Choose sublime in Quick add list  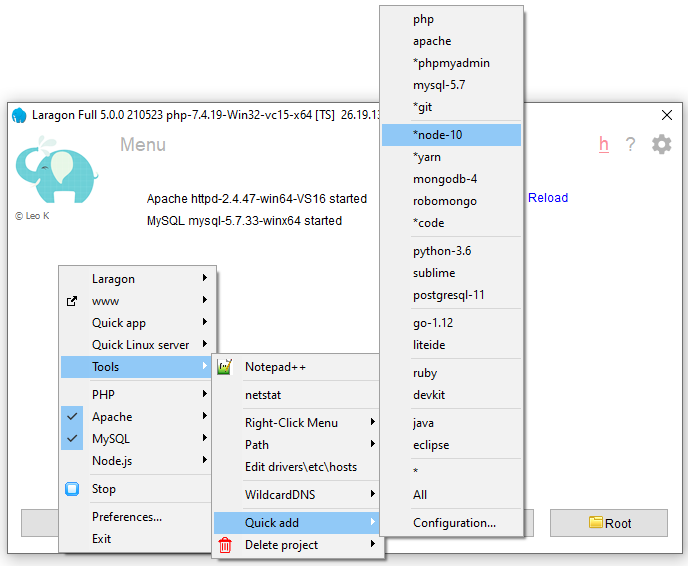click(452, 273)
